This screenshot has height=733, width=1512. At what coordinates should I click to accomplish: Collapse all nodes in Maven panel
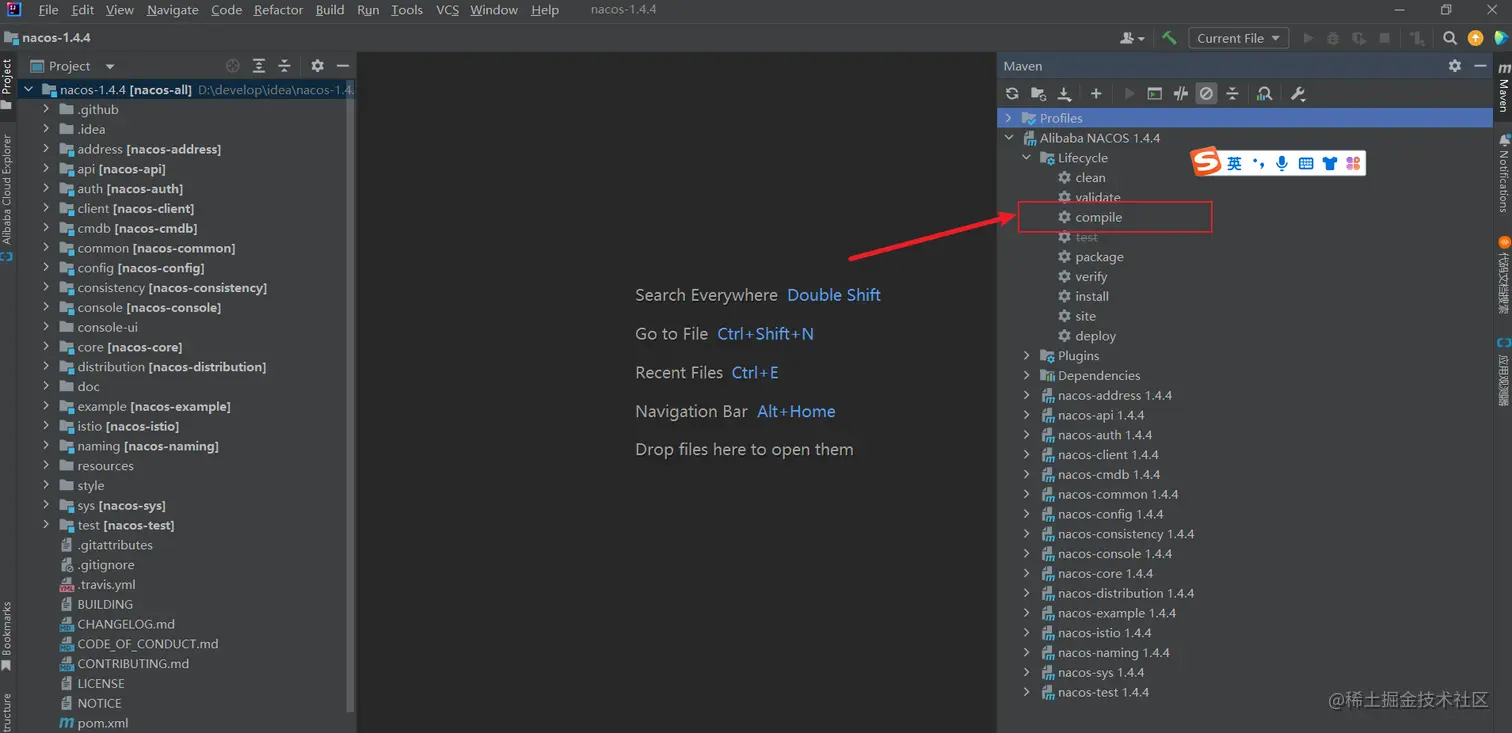click(1232, 93)
